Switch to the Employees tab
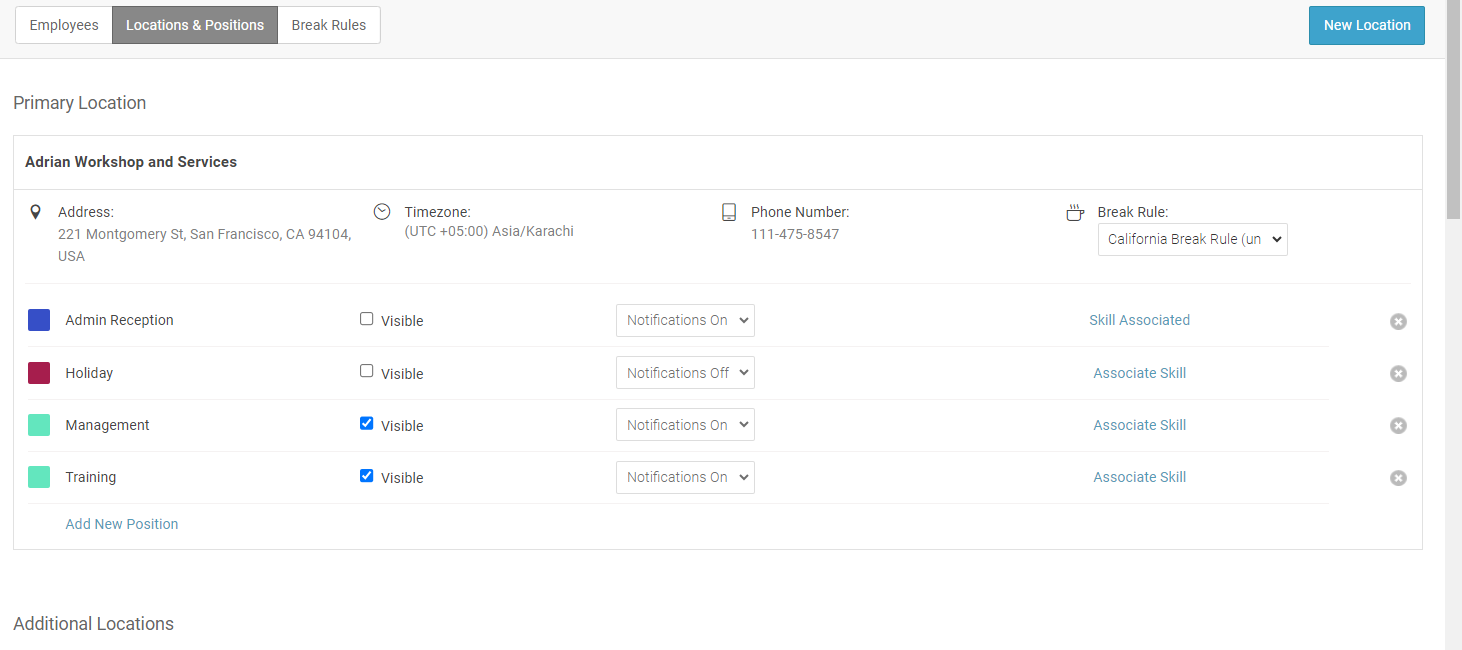Image resolution: width=1462 pixels, height=650 pixels. pyautogui.click(x=64, y=25)
